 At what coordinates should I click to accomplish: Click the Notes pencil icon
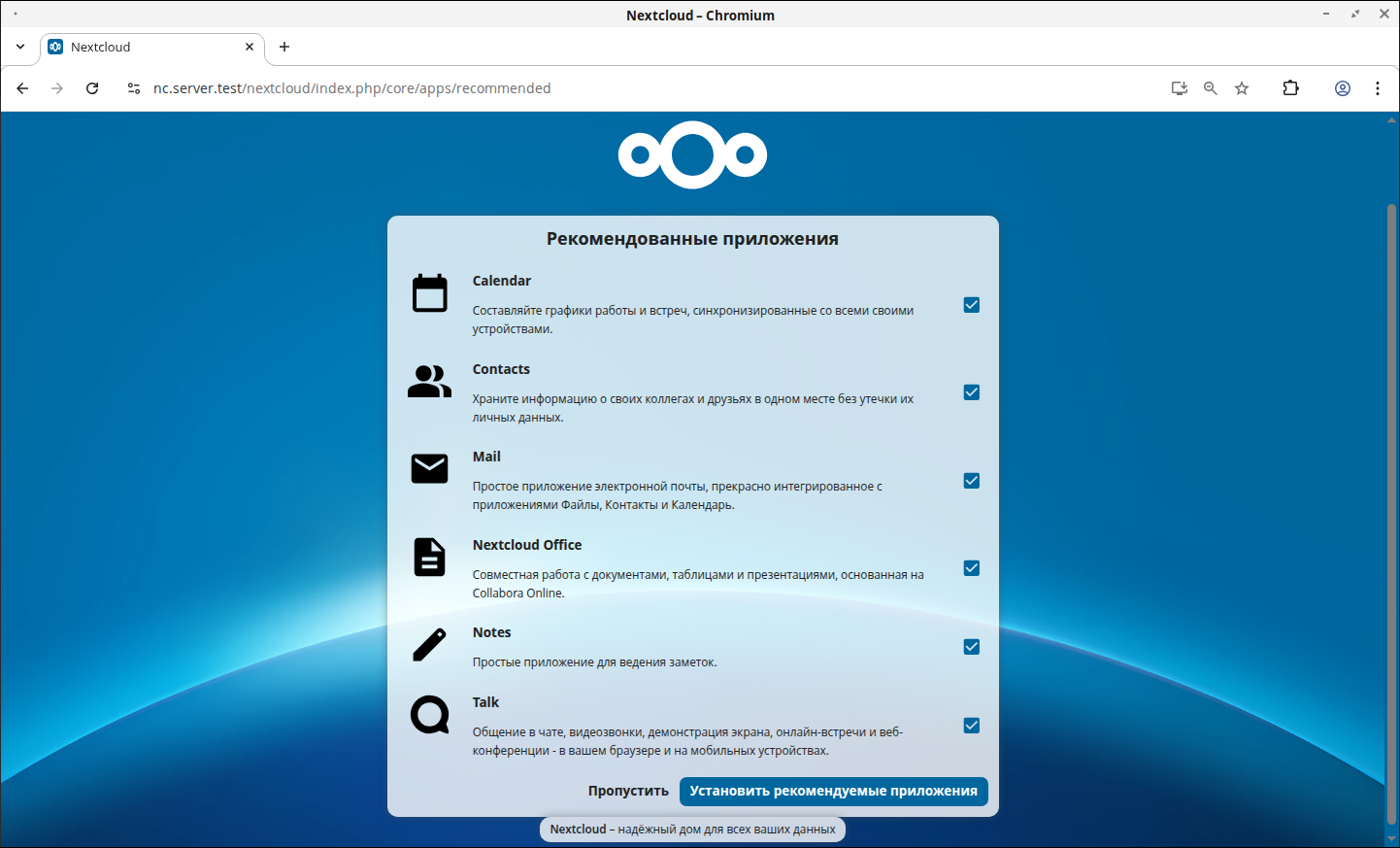[429, 645]
